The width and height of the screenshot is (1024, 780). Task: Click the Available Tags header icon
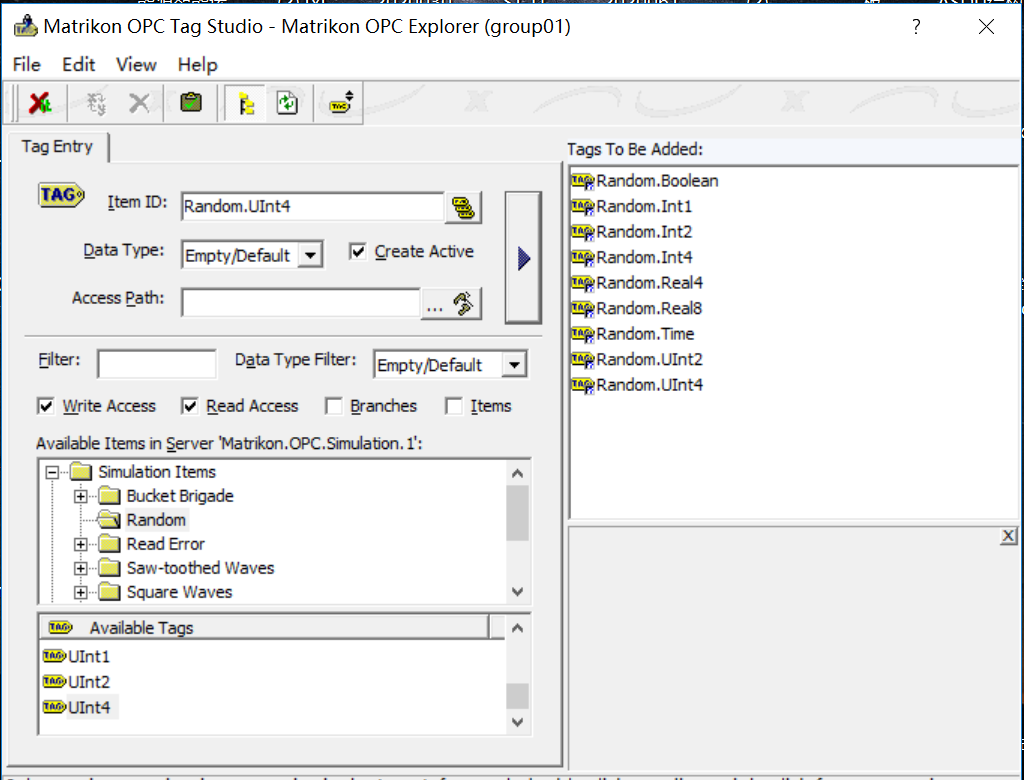pyautogui.click(x=60, y=627)
